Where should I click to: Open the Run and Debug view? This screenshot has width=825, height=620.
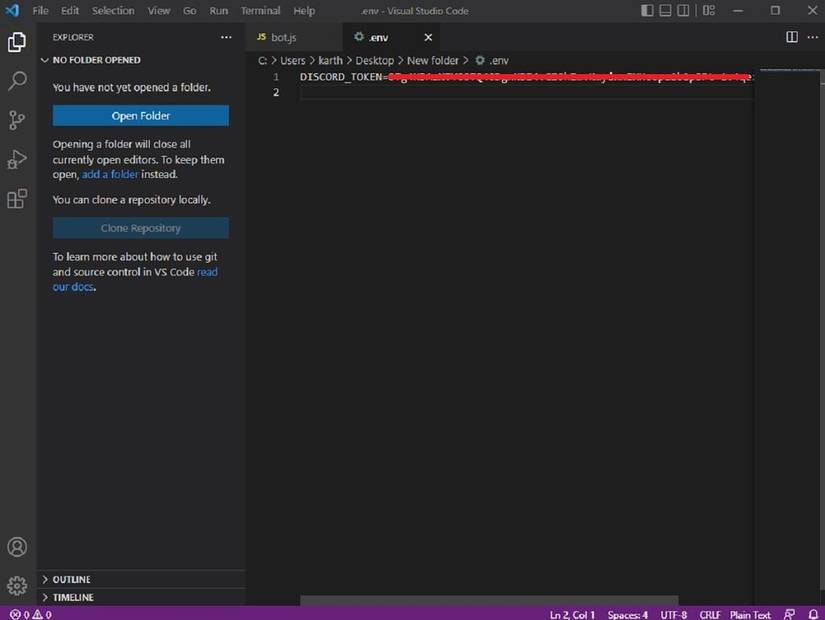point(17,159)
